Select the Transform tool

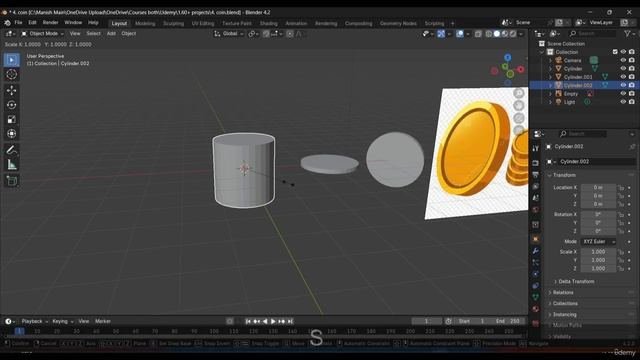(x=11, y=134)
